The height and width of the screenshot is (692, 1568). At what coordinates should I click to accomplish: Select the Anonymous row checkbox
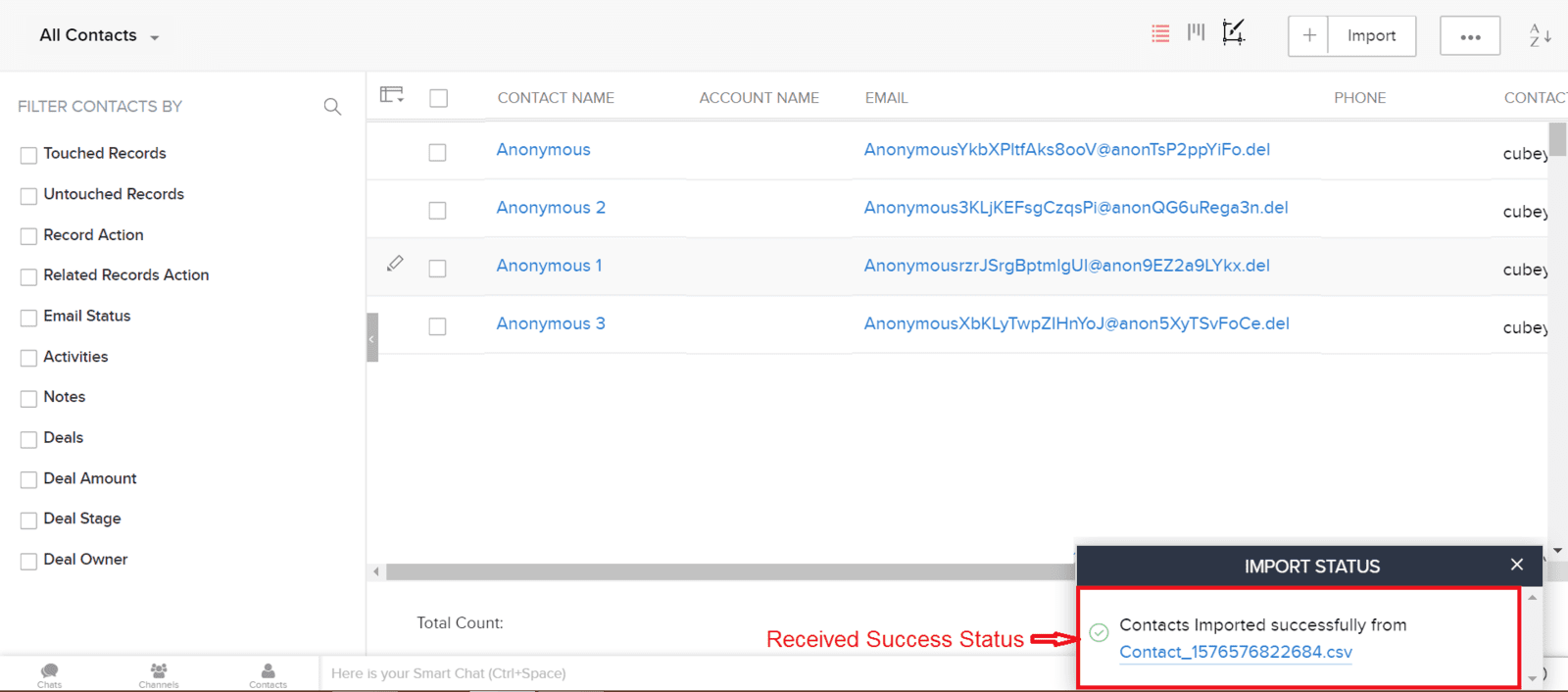(x=437, y=152)
